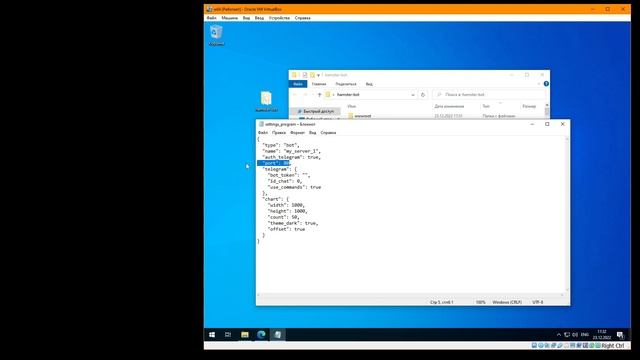640x360 pixels.
Task: Click the Explorer help question mark icon
Action: pos(546,84)
